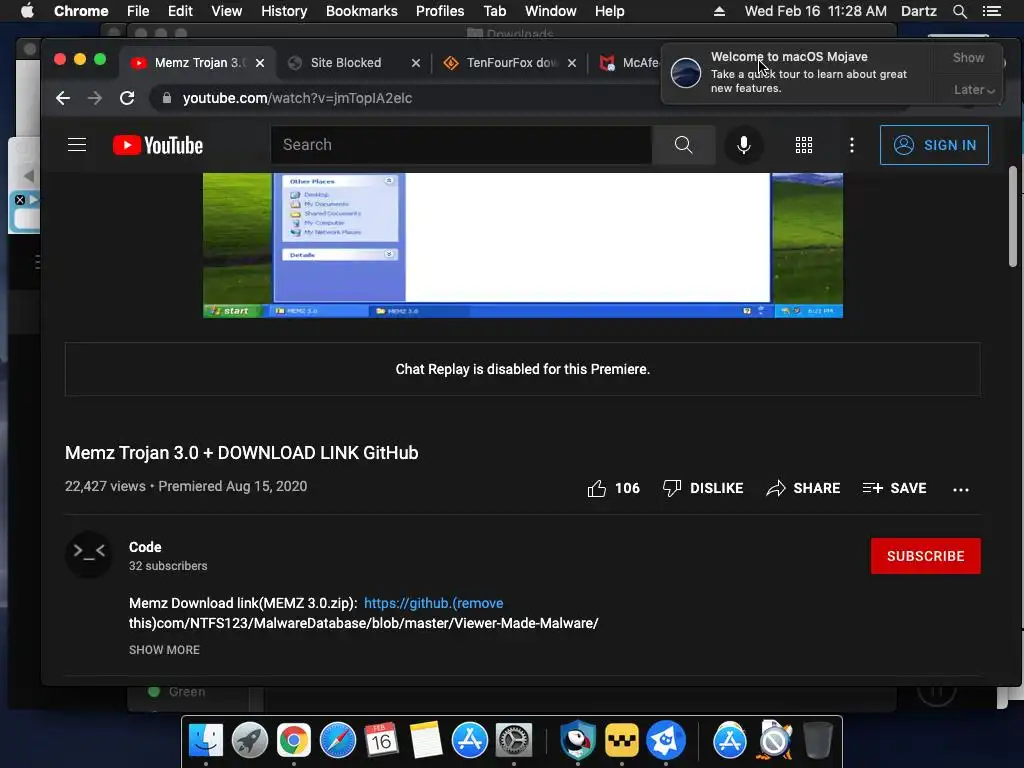The width and height of the screenshot is (1024, 768).
Task: Click the search magnifier button
Action: coord(683,144)
